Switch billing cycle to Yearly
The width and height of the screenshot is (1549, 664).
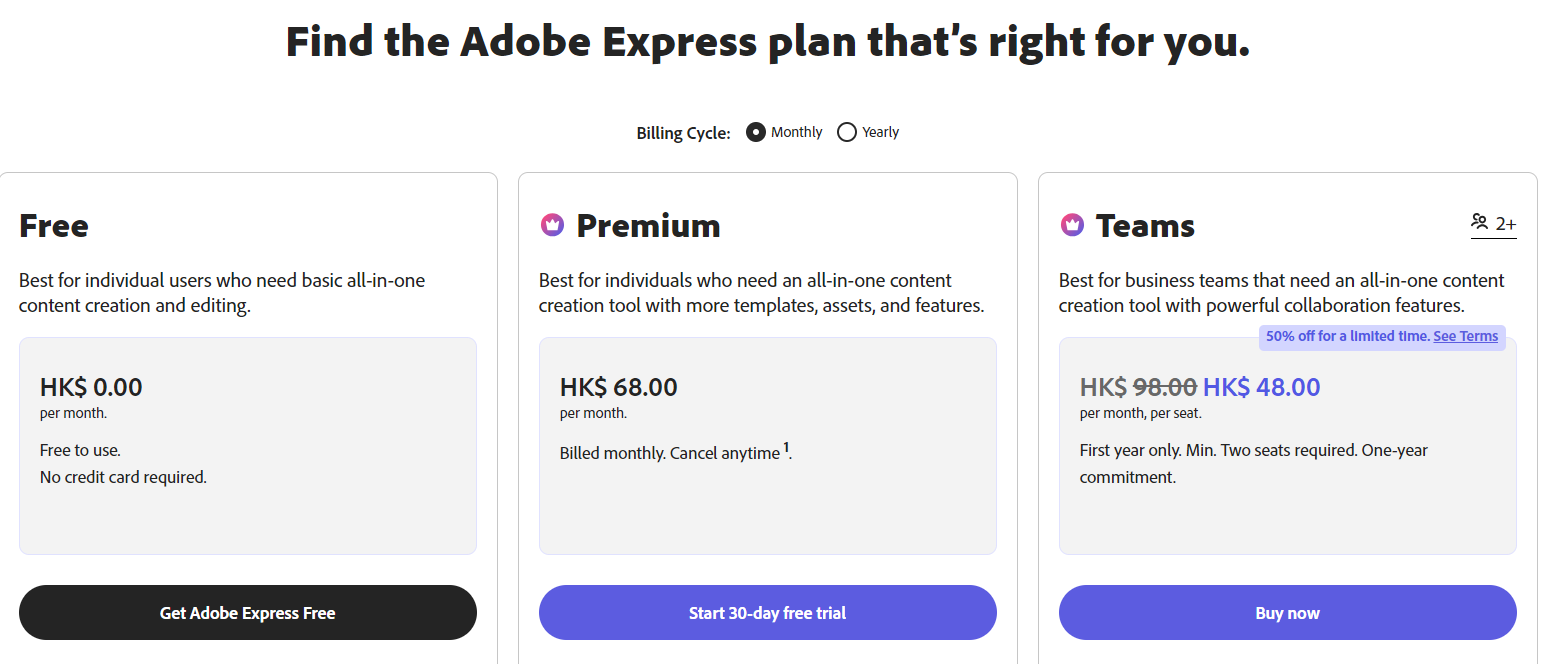coord(847,132)
